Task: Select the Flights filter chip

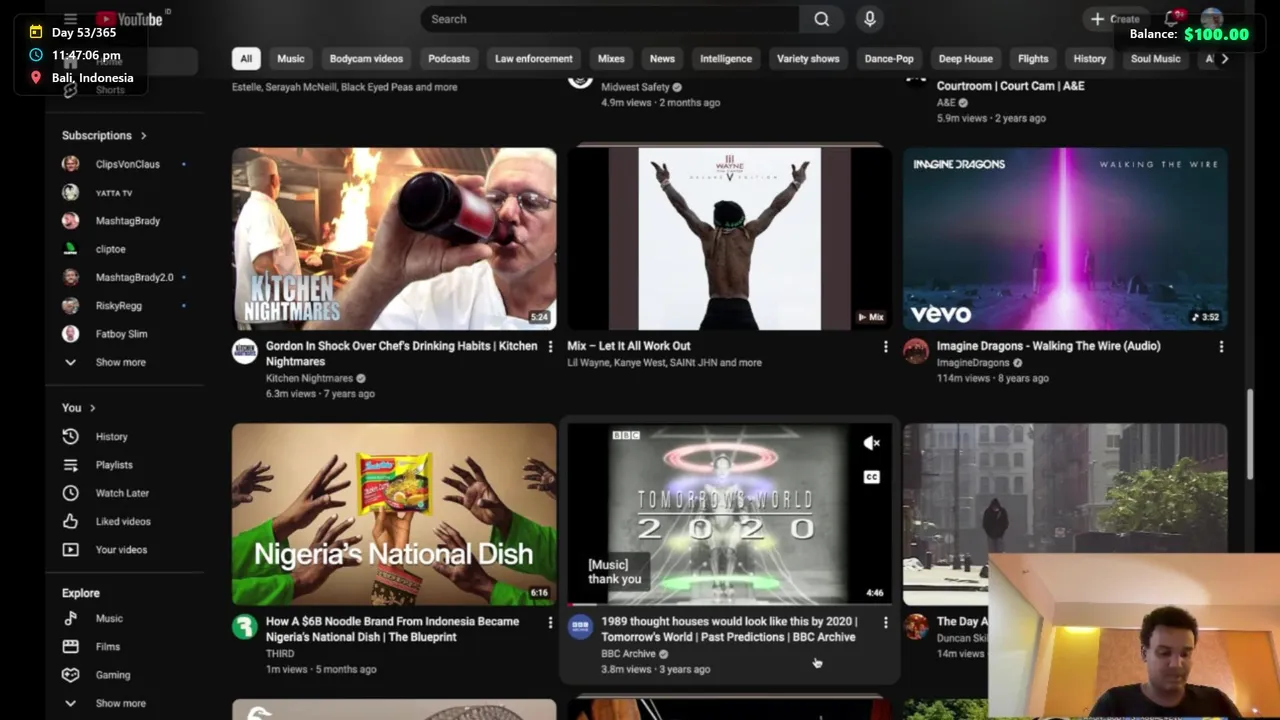Action: [x=1033, y=59]
